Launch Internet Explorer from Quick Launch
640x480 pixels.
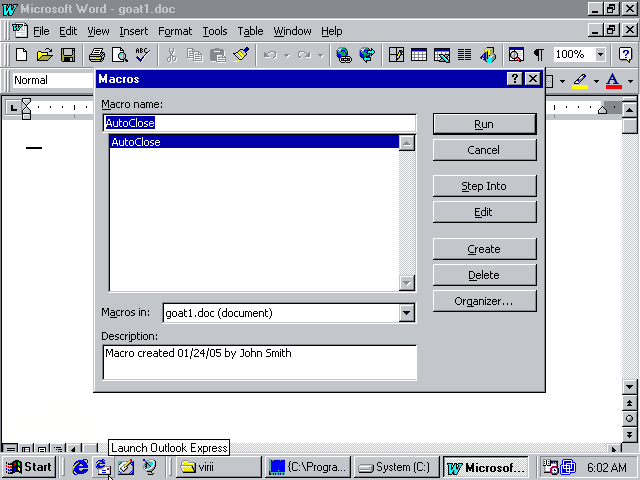80,467
